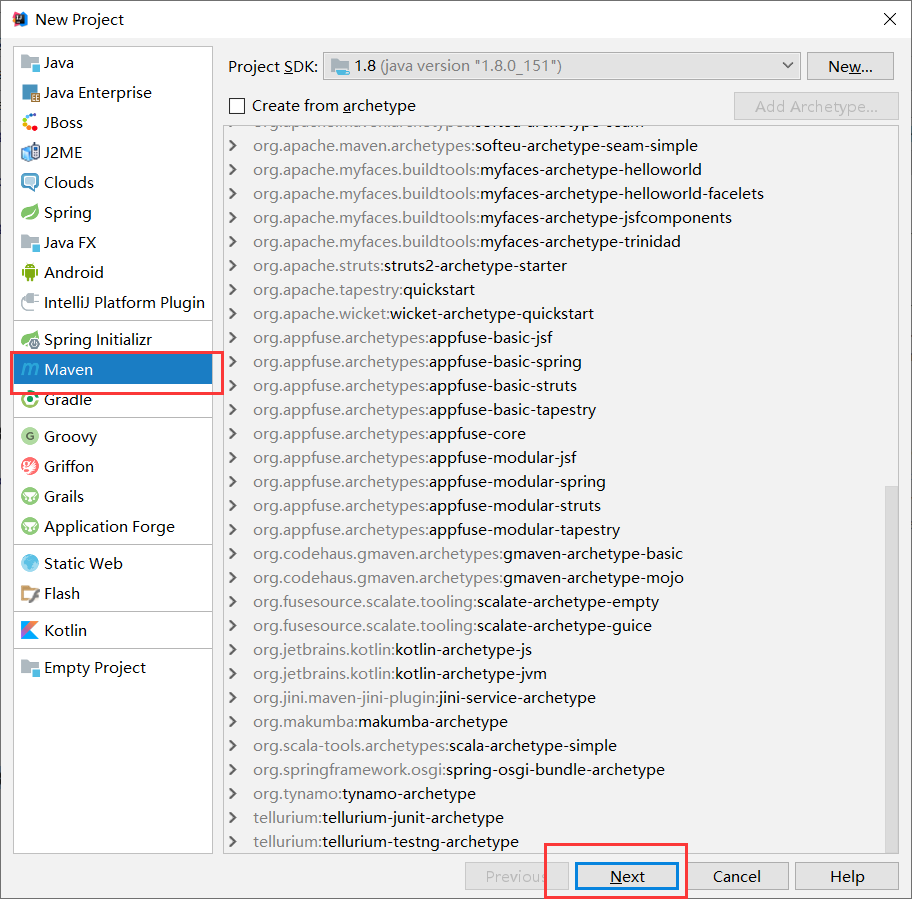Expand scala-archetype-simple node

(233, 745)
